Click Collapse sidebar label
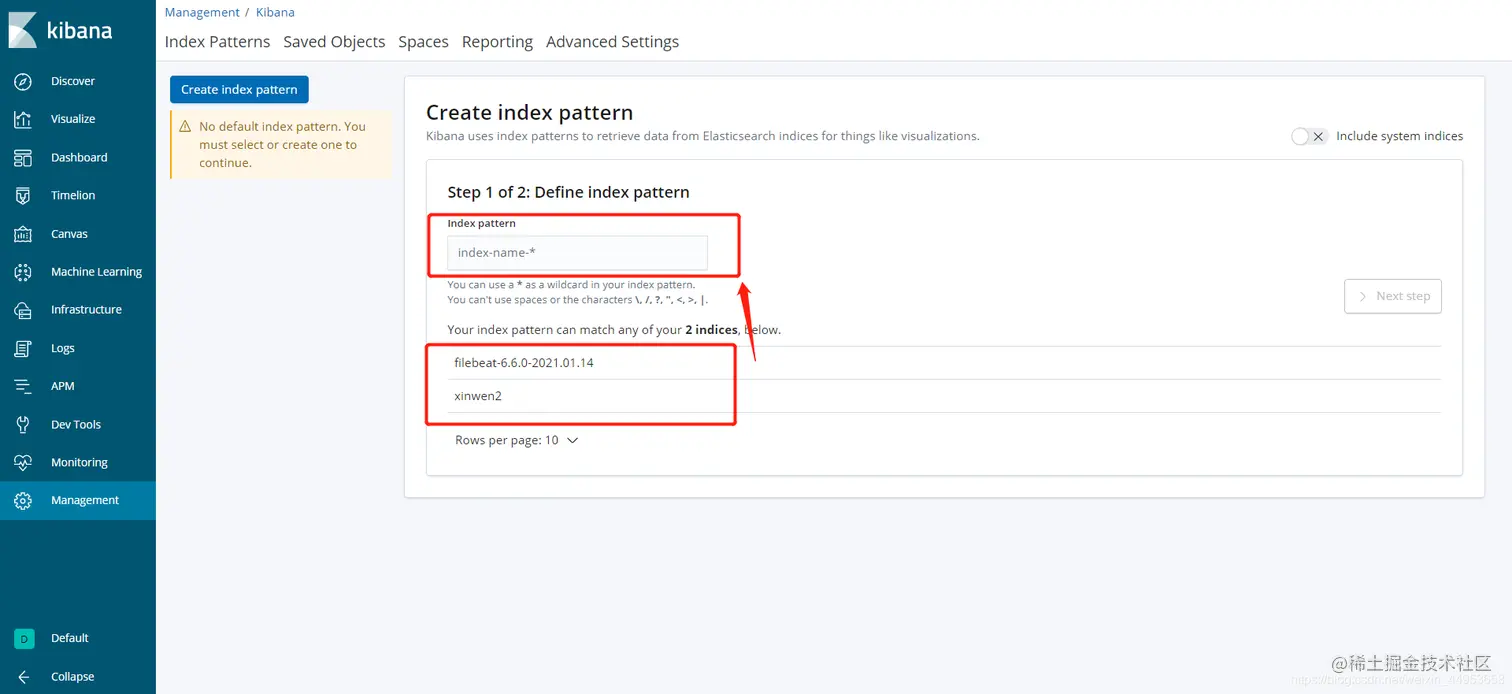The width and height of the screenshot is (1512, 694). click(72, 677)
